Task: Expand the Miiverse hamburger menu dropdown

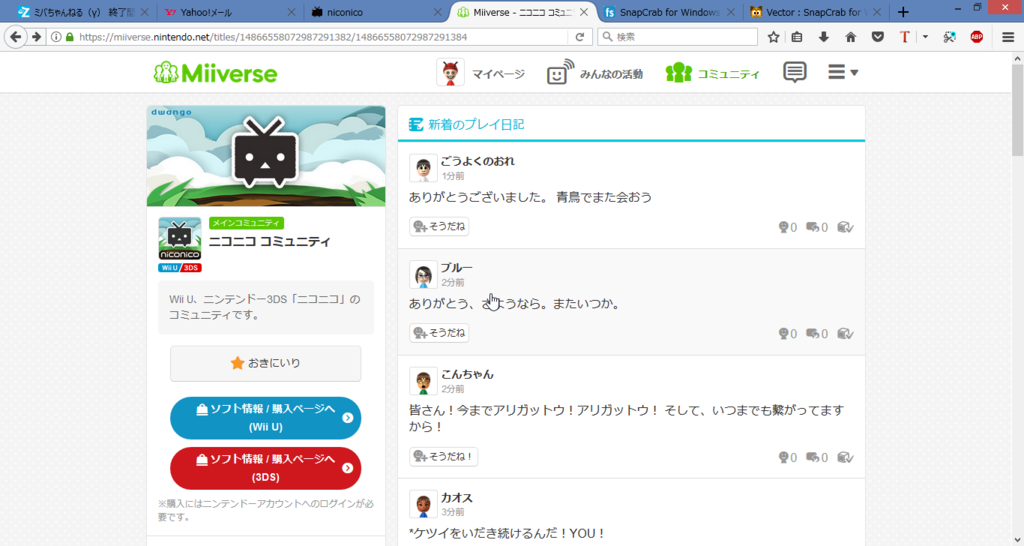Action: [842, 72]
